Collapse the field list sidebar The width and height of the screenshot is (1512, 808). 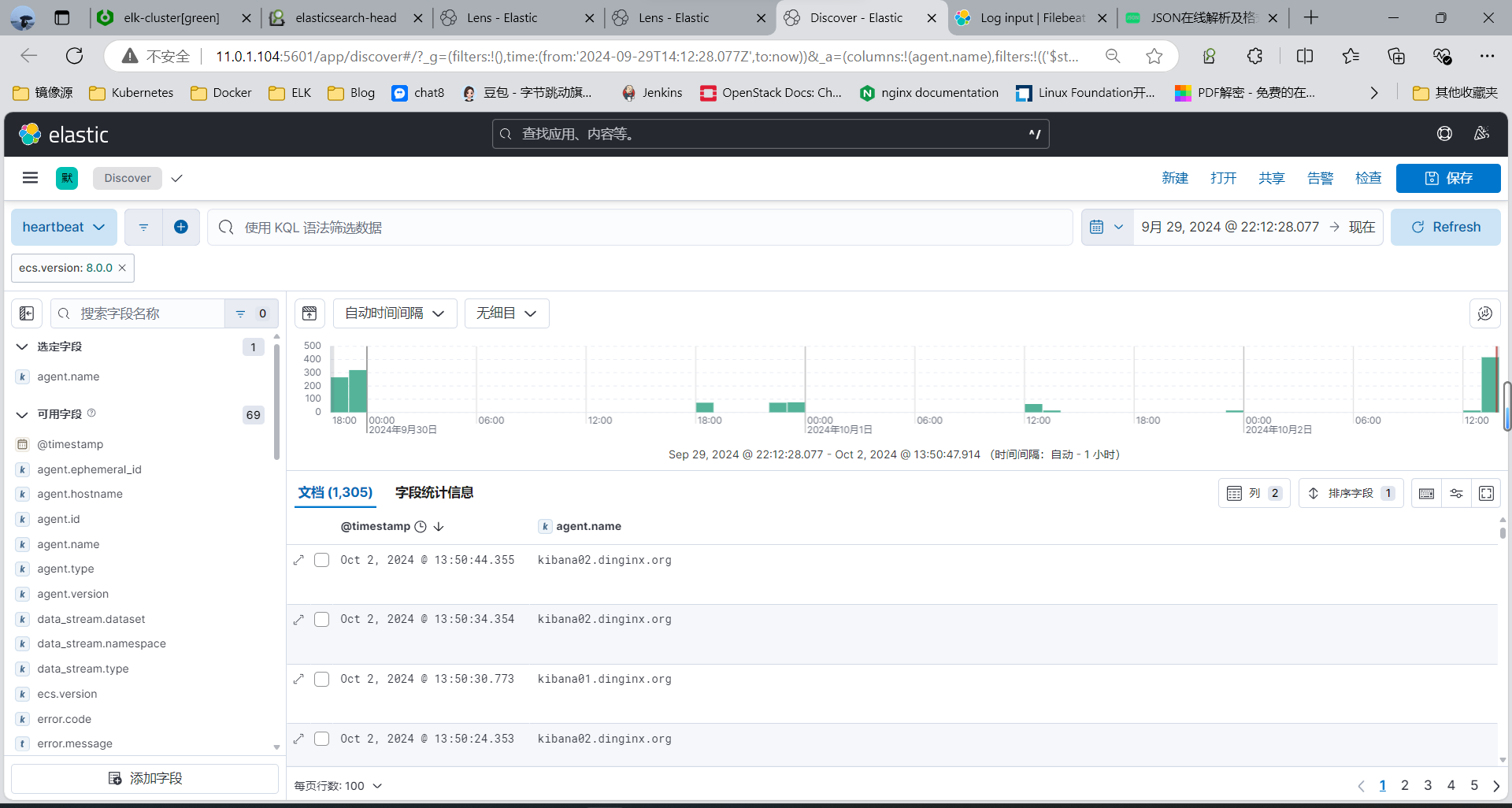tap(27, 313)
